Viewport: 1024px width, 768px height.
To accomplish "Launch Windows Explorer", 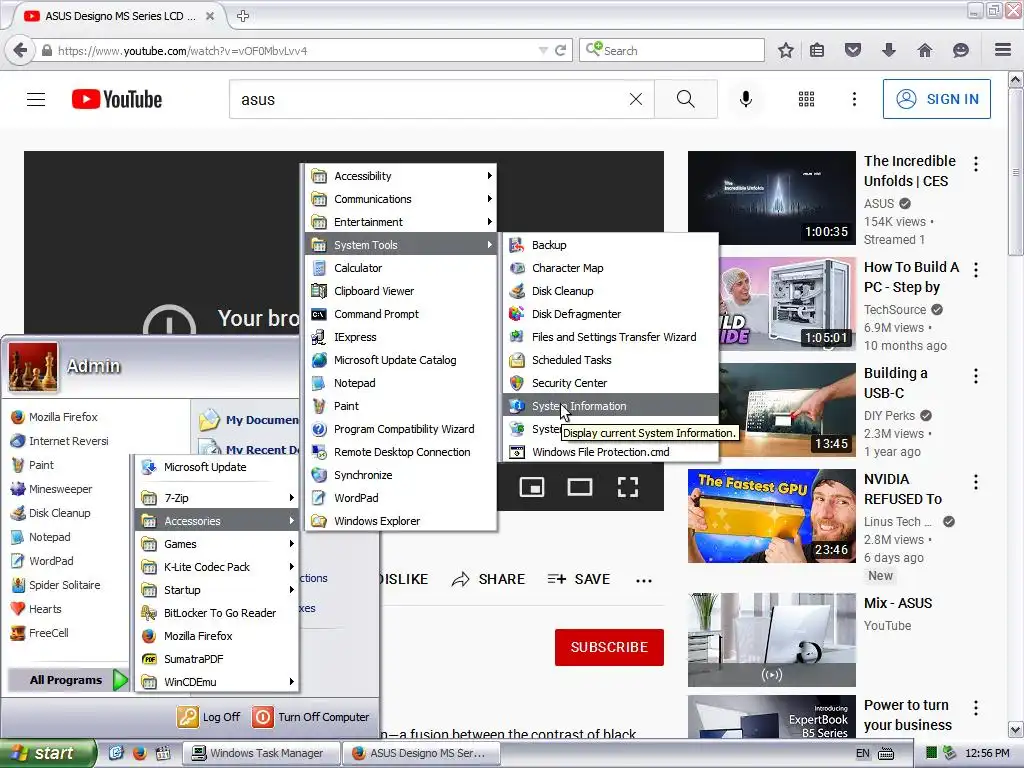I will 401,521.
